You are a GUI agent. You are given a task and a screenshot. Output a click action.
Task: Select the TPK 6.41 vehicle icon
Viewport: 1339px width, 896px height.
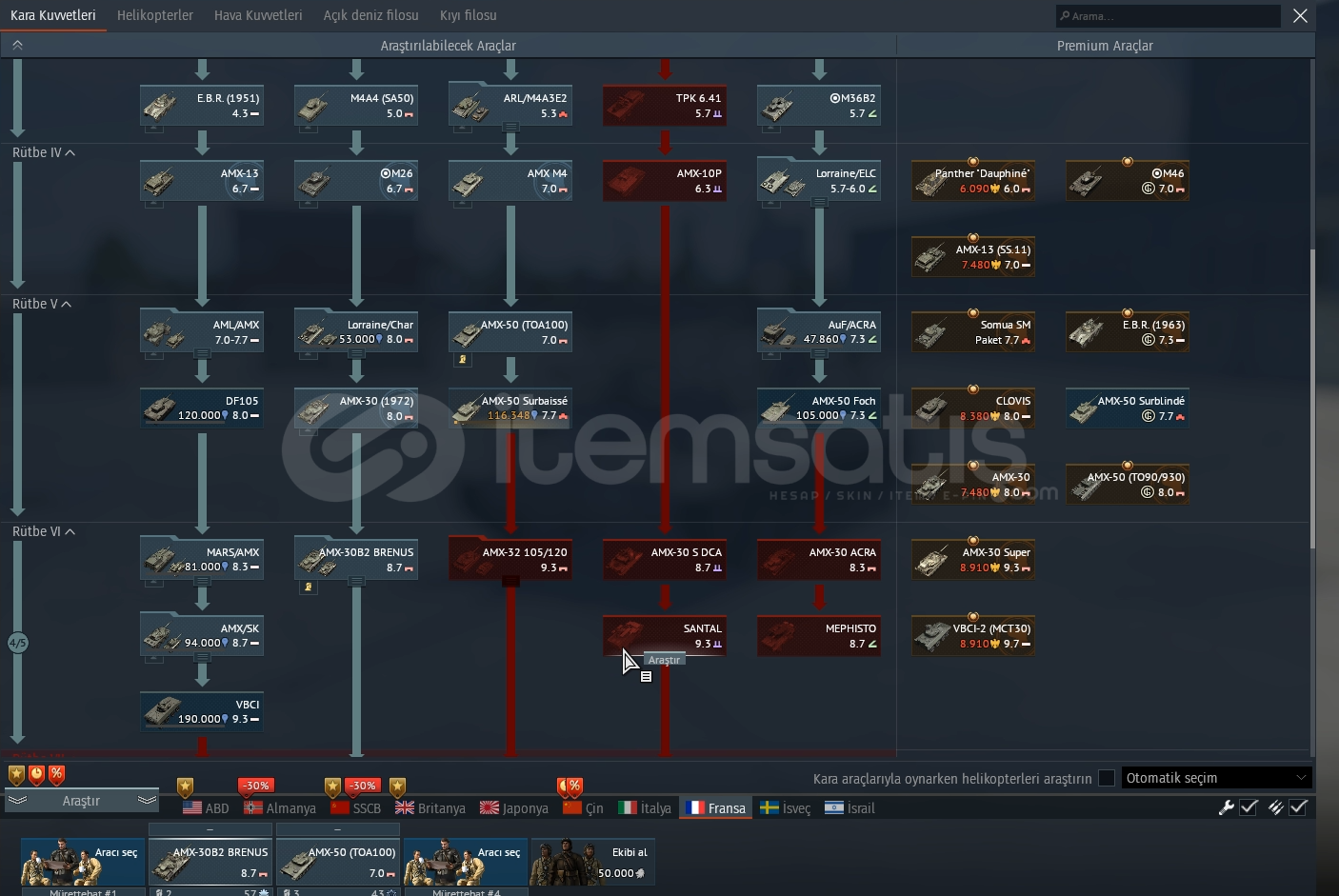665,106
